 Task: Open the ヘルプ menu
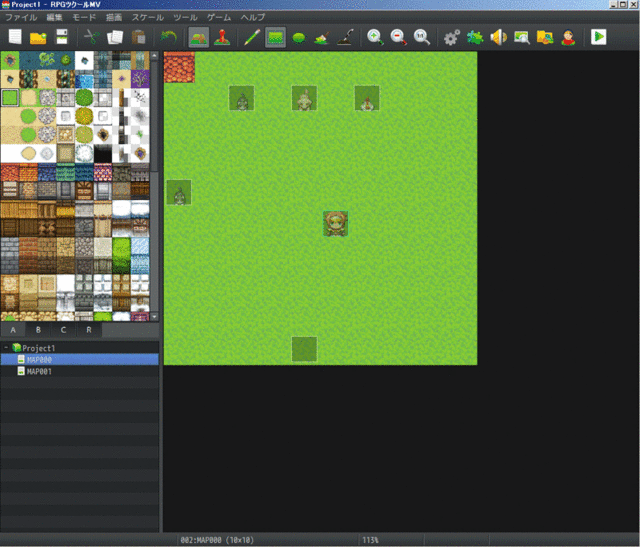253,18
